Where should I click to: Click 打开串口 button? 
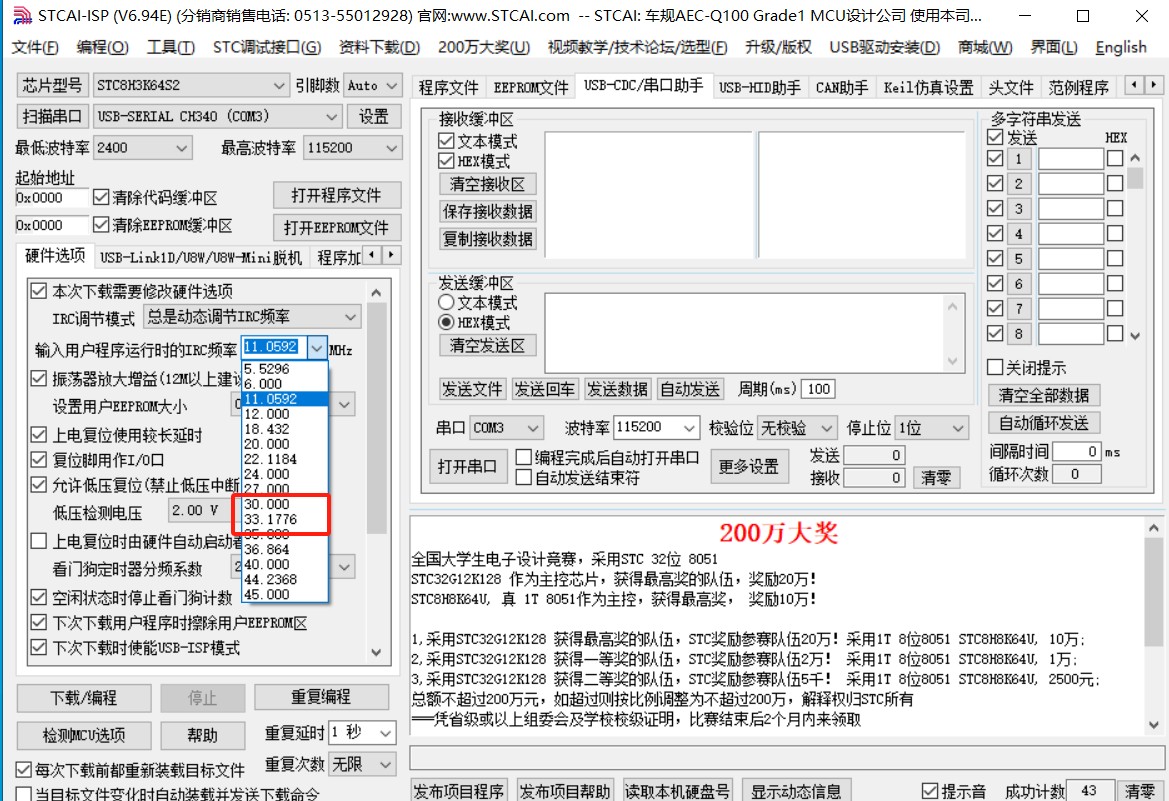[467, 467]
